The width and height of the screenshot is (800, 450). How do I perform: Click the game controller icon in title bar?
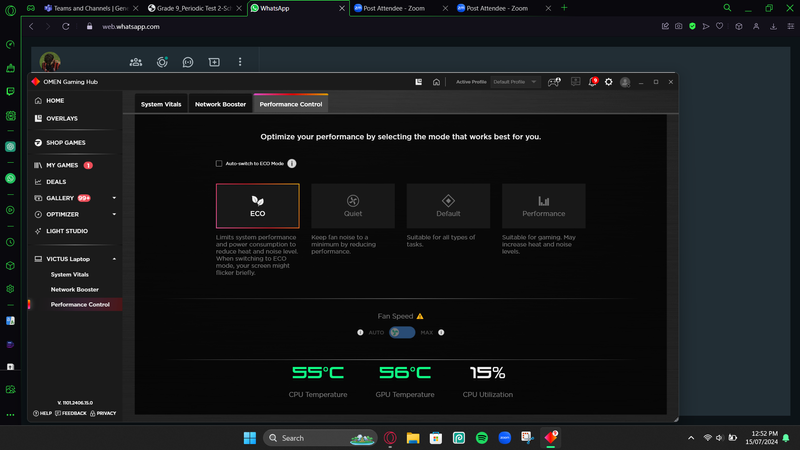(x=554, y=82)
